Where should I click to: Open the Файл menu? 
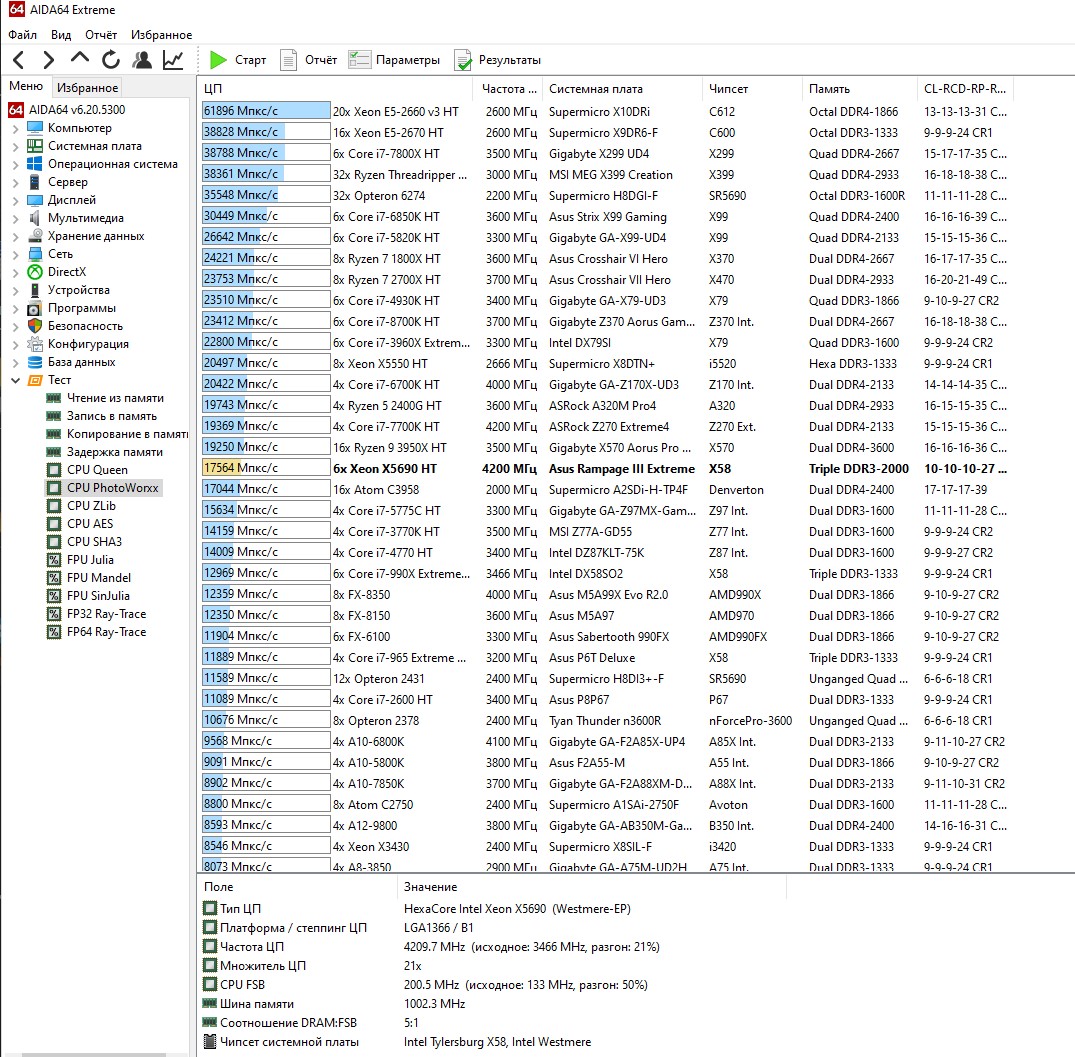coord(23,35)
